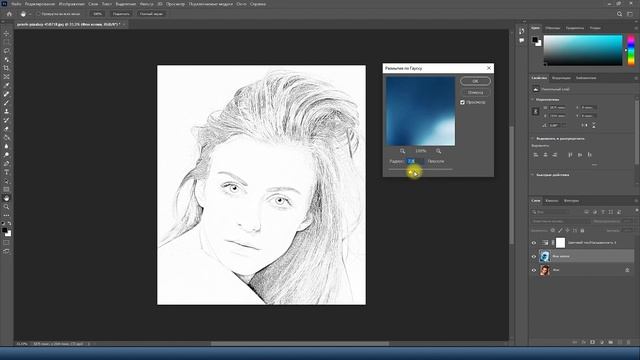
Task: Open the 3D menu
Action: 160,4
